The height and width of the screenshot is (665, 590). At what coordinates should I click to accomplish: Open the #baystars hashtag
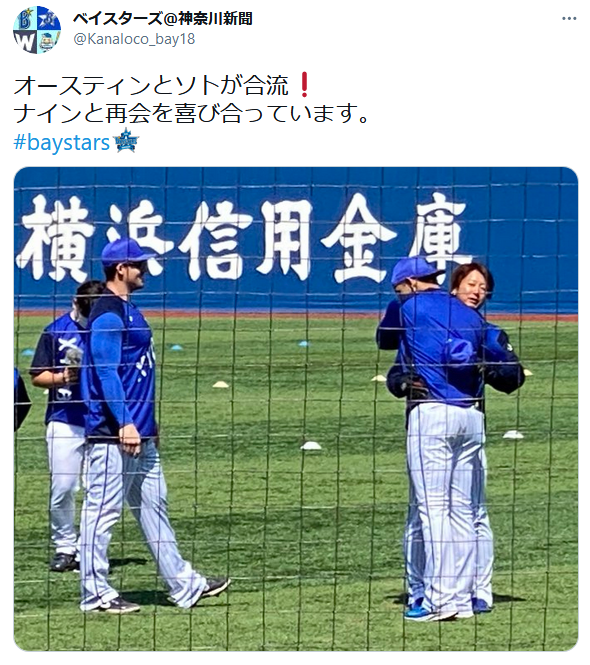point(62,142)
